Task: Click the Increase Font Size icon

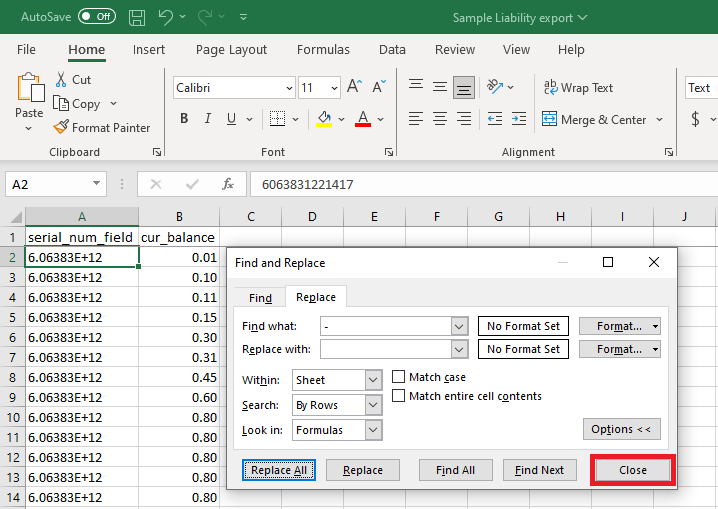Action: pos(354,87)
